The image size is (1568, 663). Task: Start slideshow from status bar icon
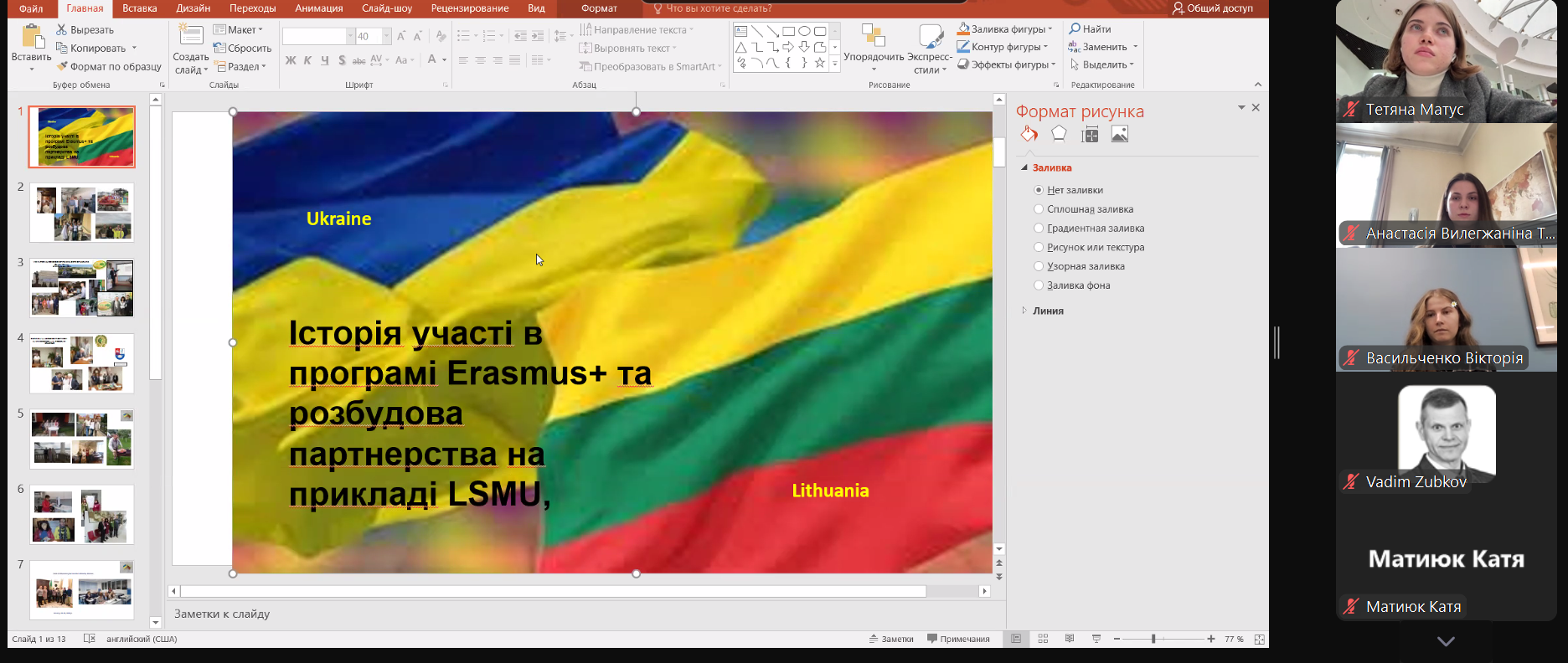1096,639
